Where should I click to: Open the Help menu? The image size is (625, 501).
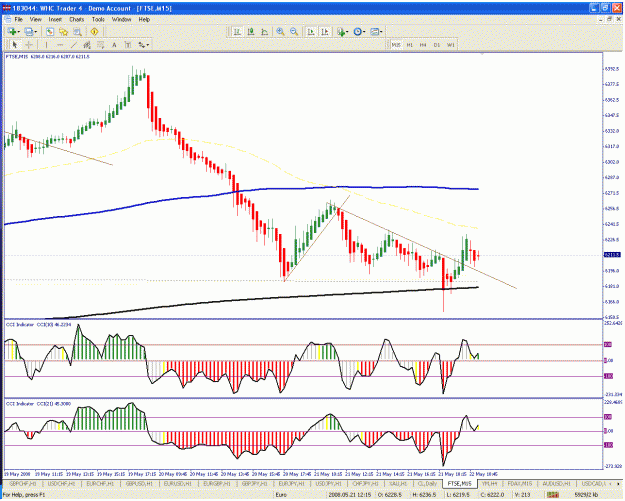[144, 19]
